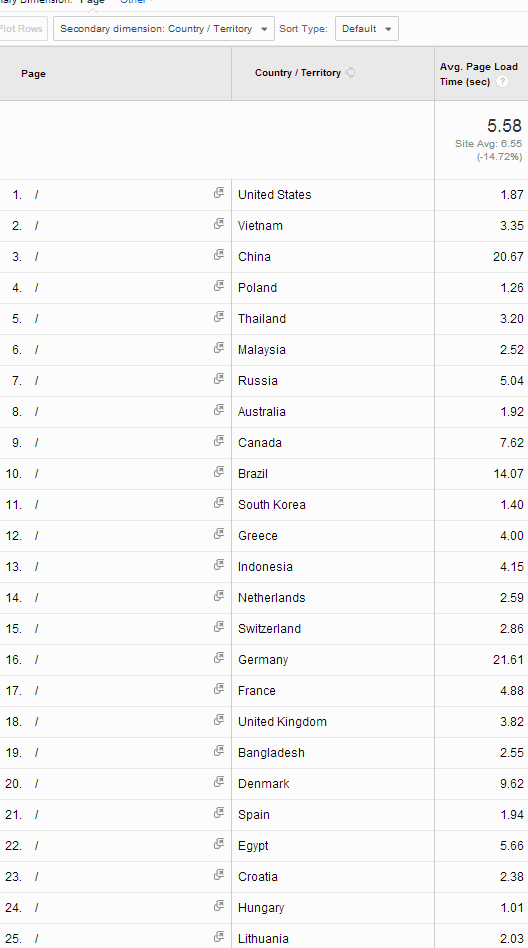Open Lithuania row external page icon
The width and height of the screenshot is (528, 948).
(218, 937)
